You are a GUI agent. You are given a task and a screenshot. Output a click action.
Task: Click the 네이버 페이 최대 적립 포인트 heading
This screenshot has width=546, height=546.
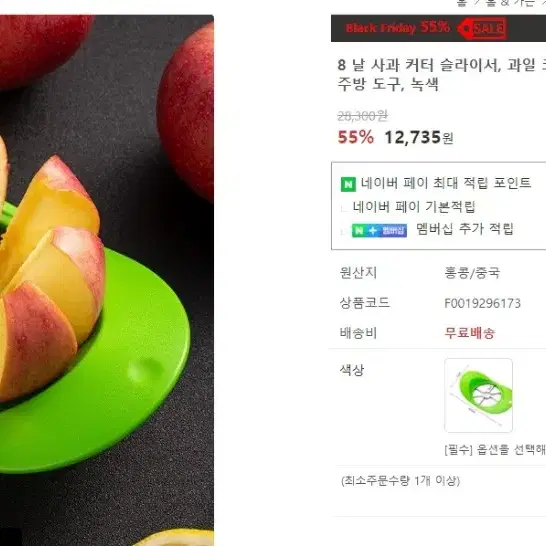(x=446, y=183)
